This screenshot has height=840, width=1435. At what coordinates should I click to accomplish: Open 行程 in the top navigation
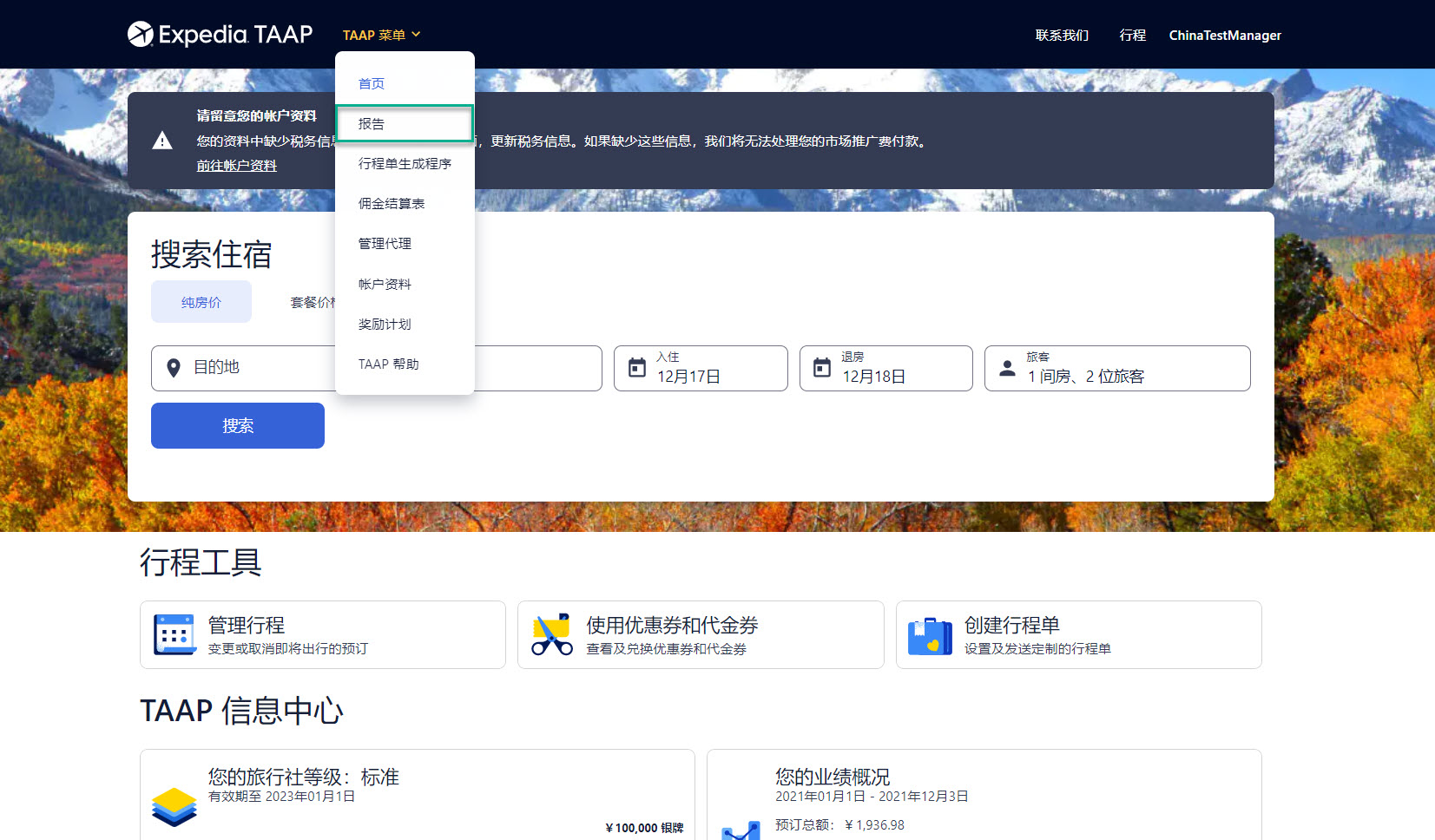click(x=1133, y=35)
